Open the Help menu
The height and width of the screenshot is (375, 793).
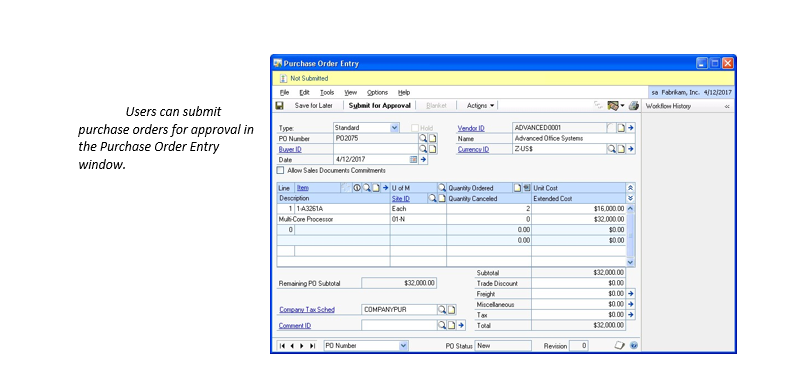[x=404, y=93]
